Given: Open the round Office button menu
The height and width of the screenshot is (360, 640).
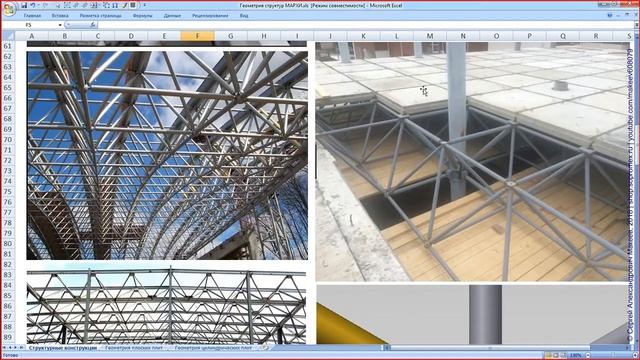Looking at the screenshot, I should [x=9, y=9].
